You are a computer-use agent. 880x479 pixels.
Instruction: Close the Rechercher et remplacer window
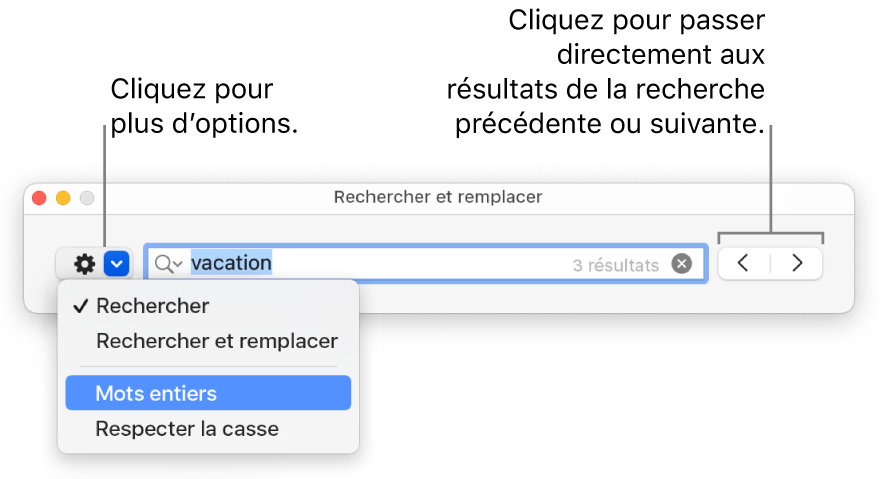[x=40, y=198]
